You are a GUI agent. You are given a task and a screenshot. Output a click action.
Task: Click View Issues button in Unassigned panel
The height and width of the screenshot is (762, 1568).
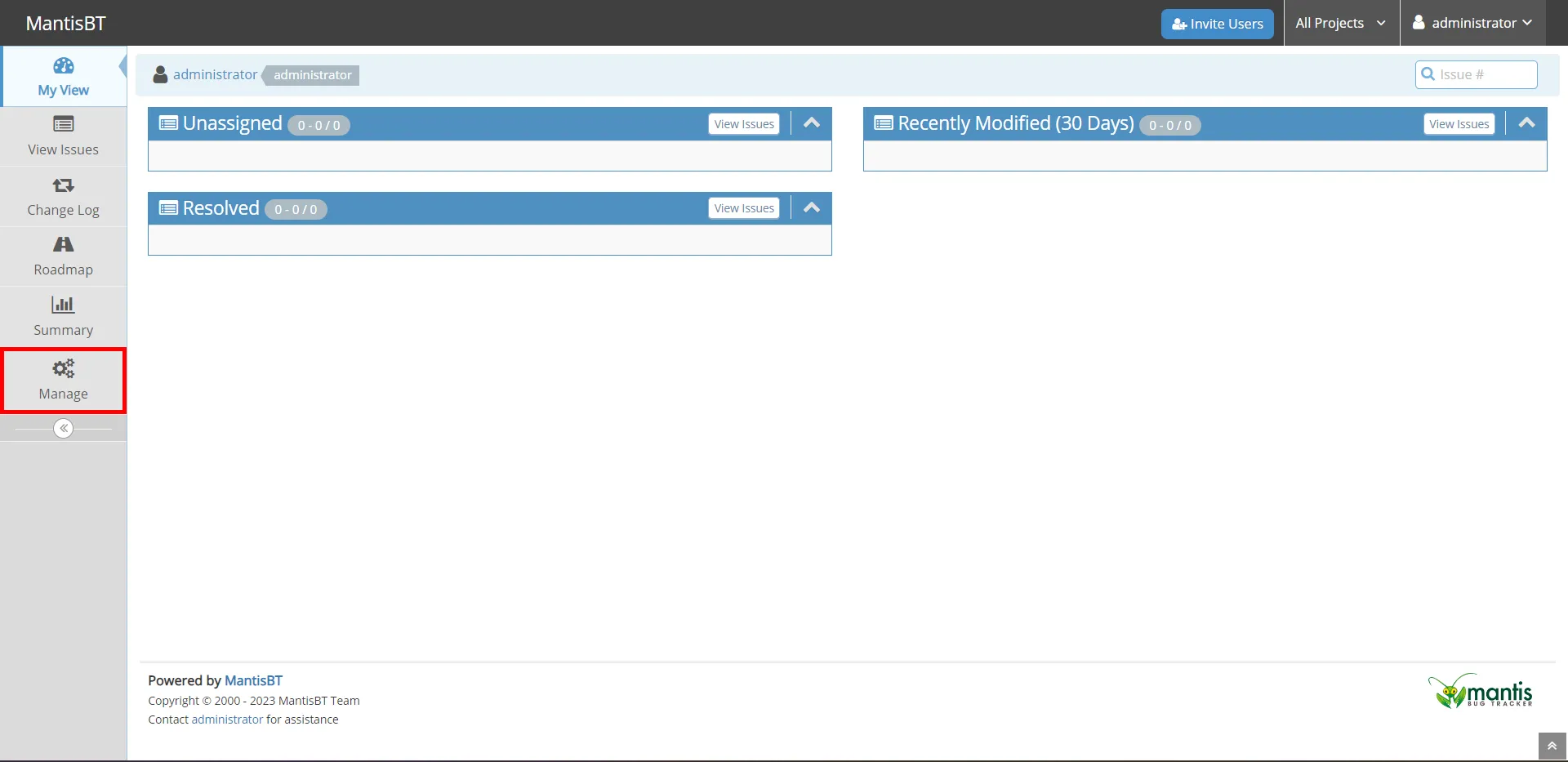(x=744, y=124)
